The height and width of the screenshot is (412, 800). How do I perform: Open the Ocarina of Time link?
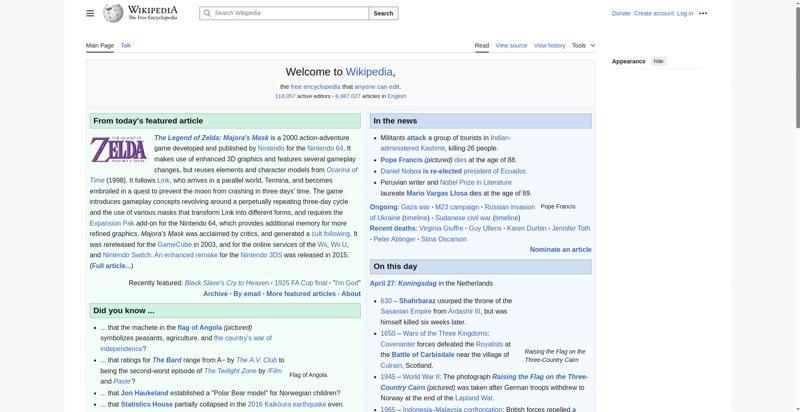tap(342, 170)
